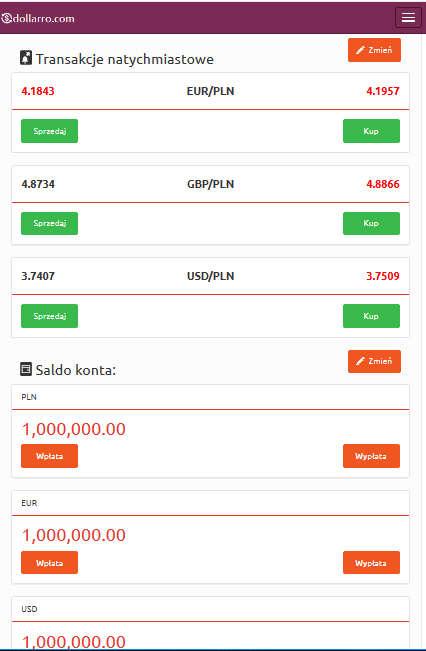Click the Saldo konta heading icon
Viewport: 426px width, 651px height.
(26, 369)
